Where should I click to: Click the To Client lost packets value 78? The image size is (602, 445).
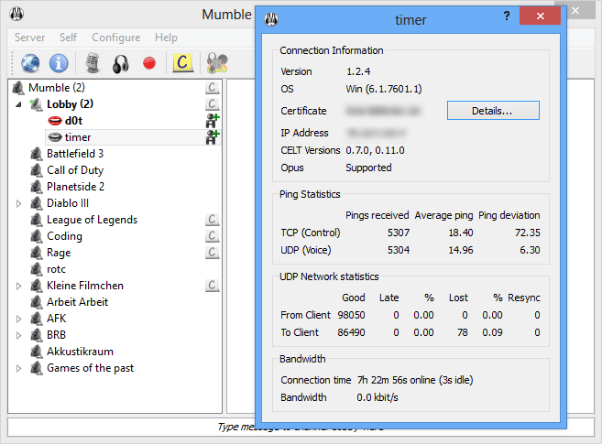point(463,333)
